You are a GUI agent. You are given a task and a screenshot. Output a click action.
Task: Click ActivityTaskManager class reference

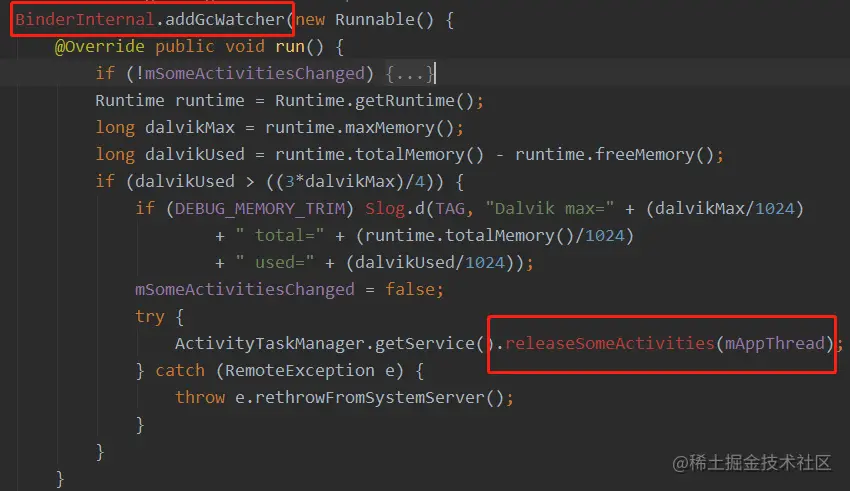269,344
